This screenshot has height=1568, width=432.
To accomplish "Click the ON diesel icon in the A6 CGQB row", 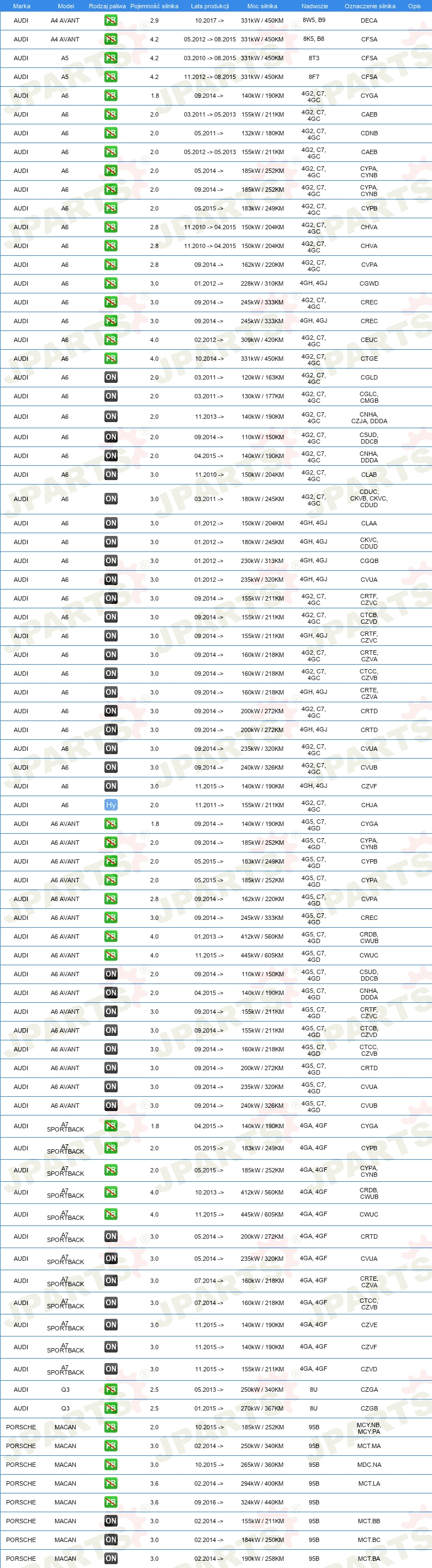I will [110, 561].
